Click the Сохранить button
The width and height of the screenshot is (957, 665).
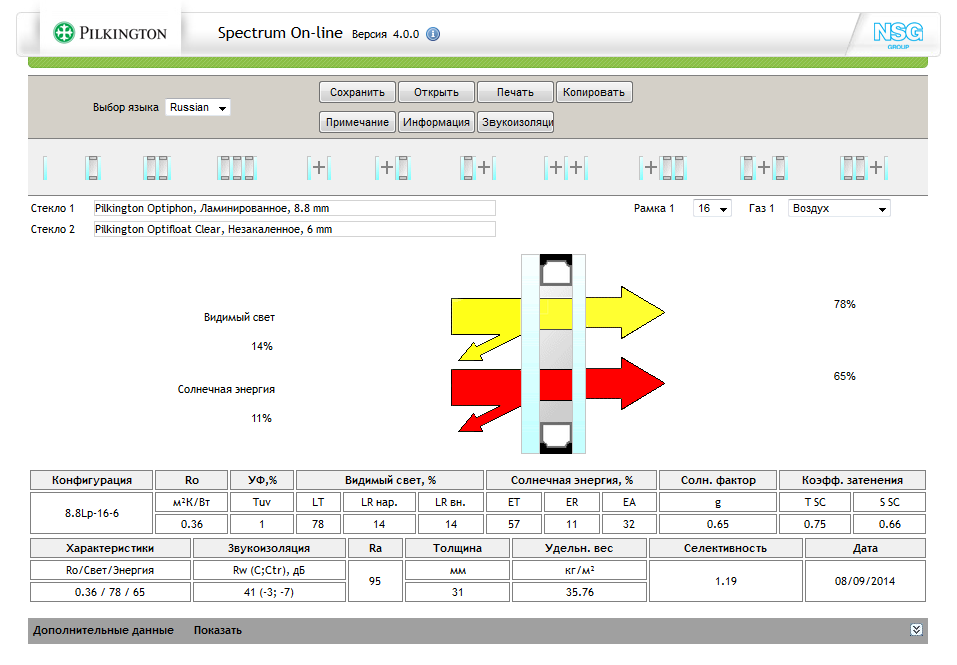pos(357,92)
